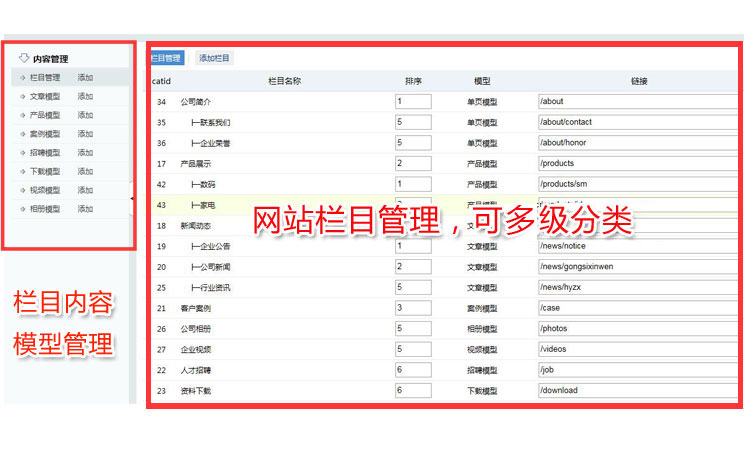Open 下载模型 in the sidebar

[x=44, y=171]
